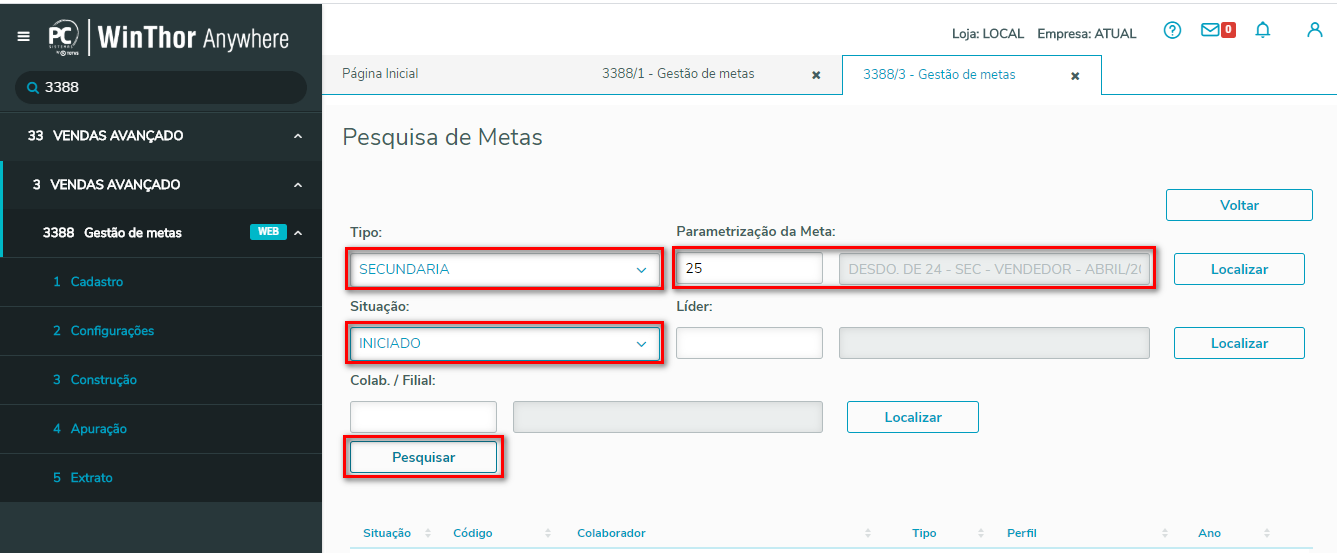
Task: Focus the Líder code input field
Action: (749, 343)
